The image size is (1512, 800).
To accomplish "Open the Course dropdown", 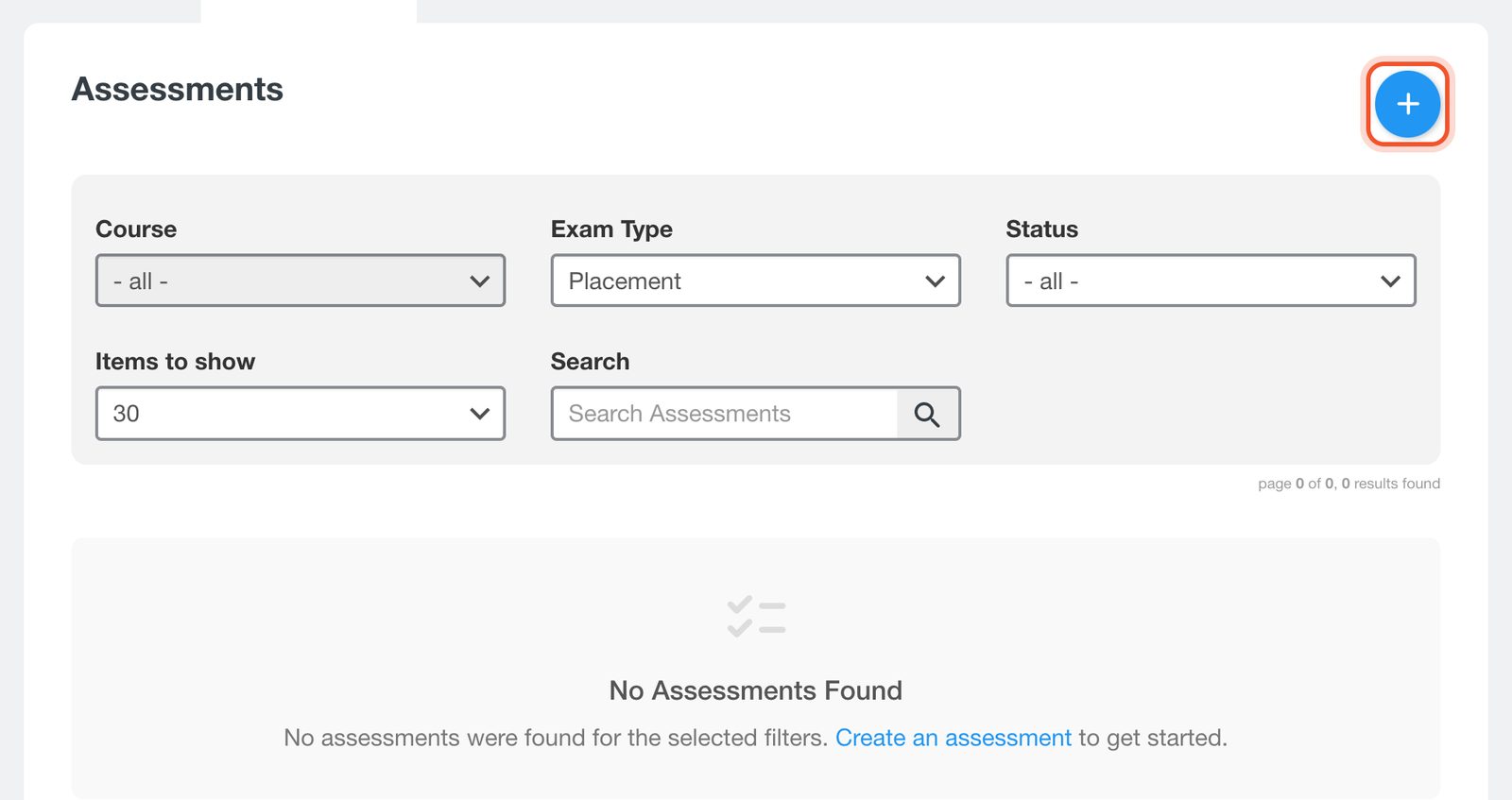I will click(301, 281).
